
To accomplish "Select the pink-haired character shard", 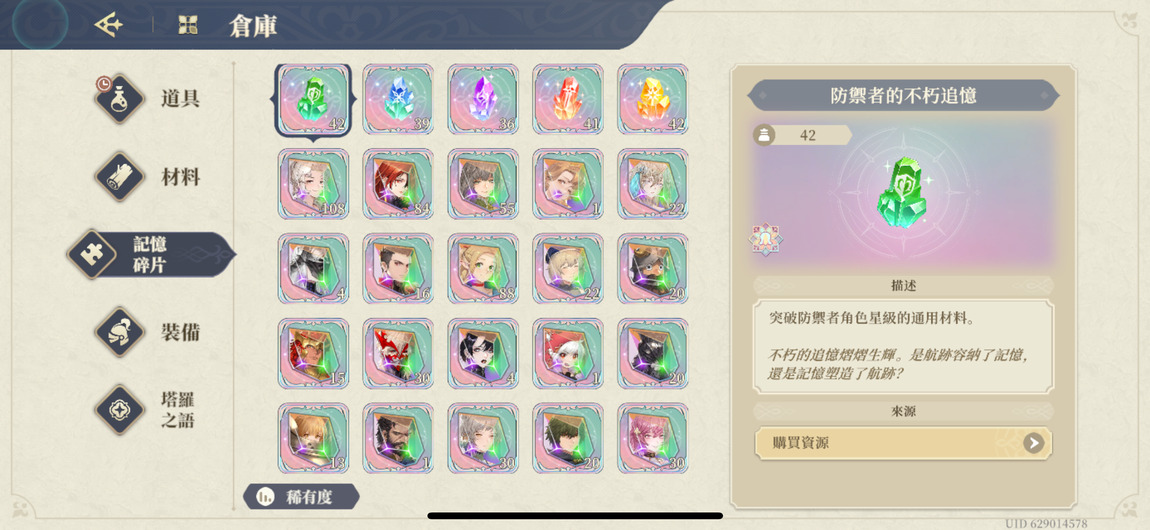I will pos(653,438).
